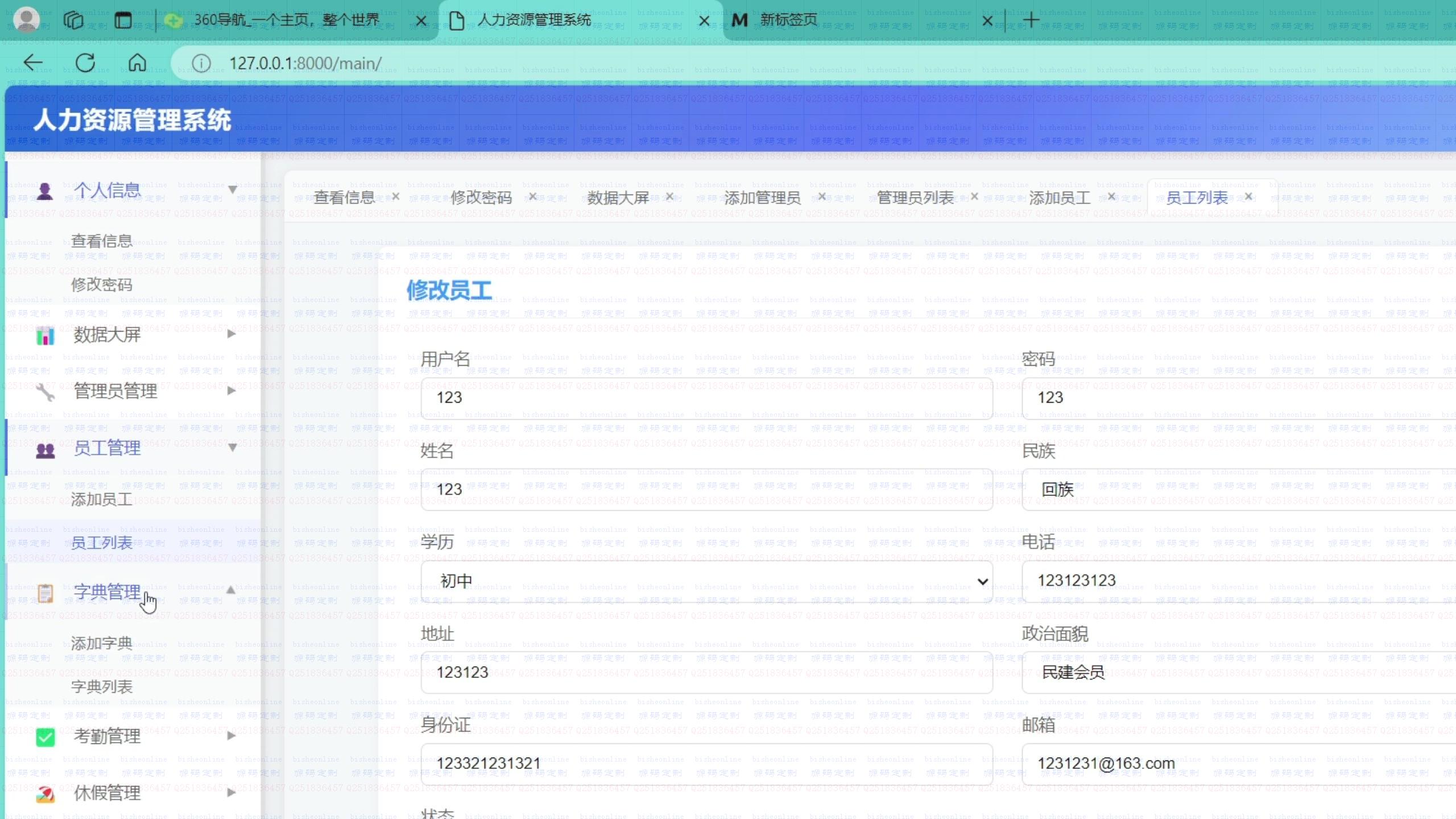Click the 地址 input field
Image resolution: width=1456 pixels, height=819 pixels.
click(707, 673)
